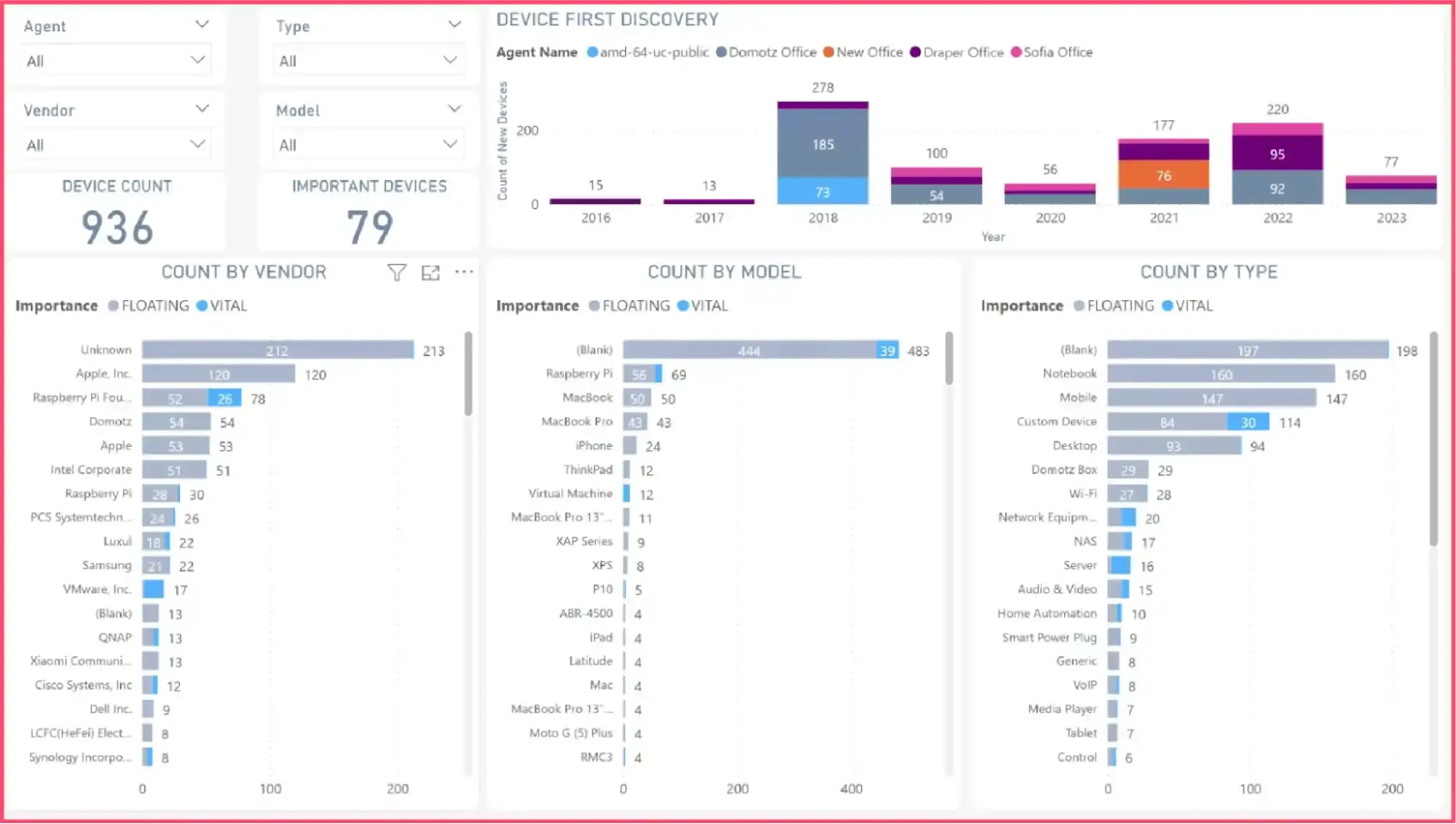Collapse the Type slicer header chevron
The image size is (1456, 824).
click(x=454, y=25)
